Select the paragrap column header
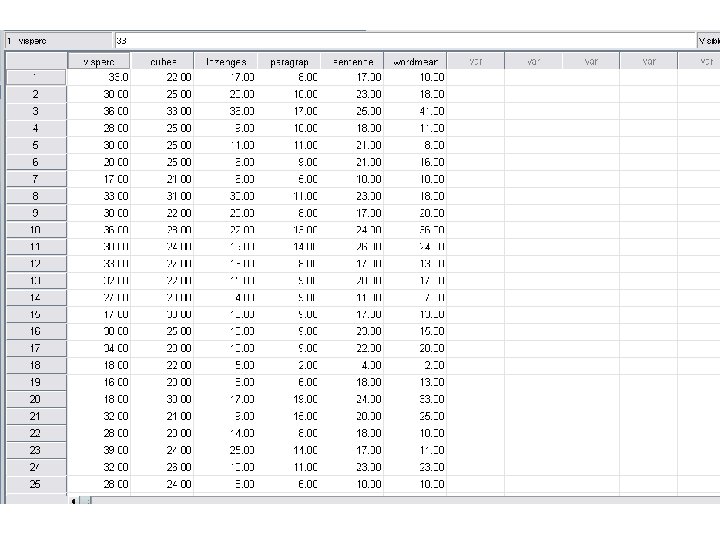The width and height of the screenshot is (720, 540). pos(289,62)
